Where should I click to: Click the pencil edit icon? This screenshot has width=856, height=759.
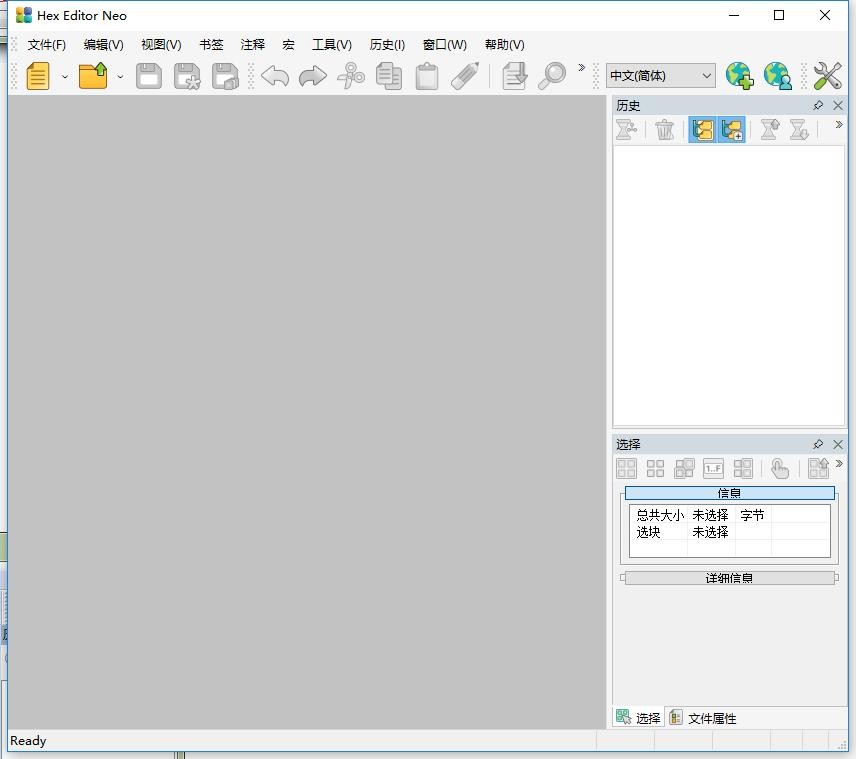465,76
